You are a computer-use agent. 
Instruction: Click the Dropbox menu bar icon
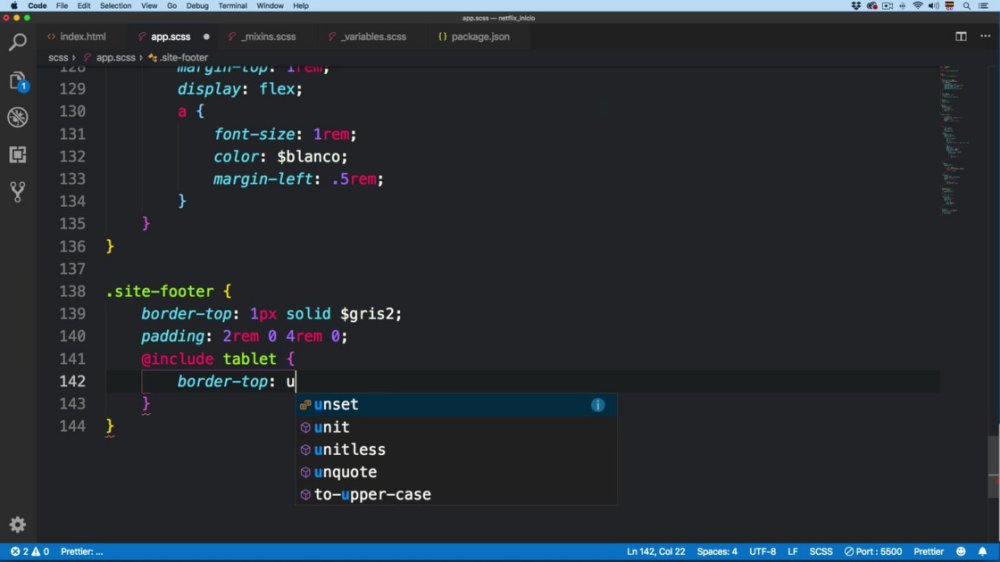pyautogui.click(x=856, y=6)
